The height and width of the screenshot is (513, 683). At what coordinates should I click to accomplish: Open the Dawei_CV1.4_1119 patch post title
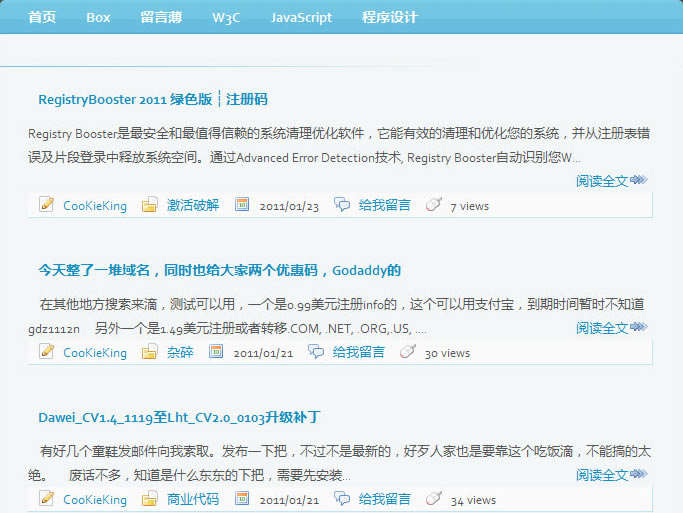(x=178, y=417)
